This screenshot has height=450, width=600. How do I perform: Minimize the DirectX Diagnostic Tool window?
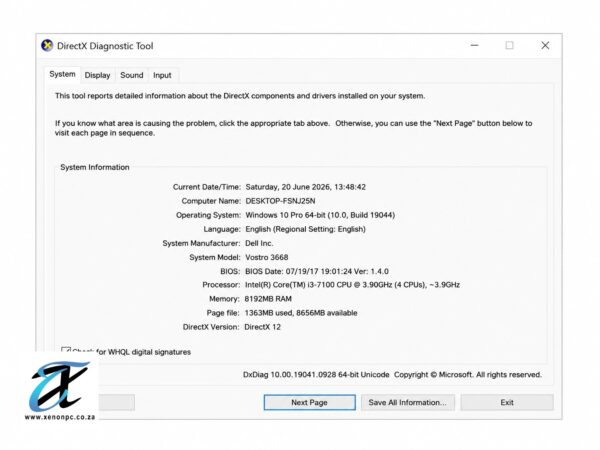tap(474, 46)
